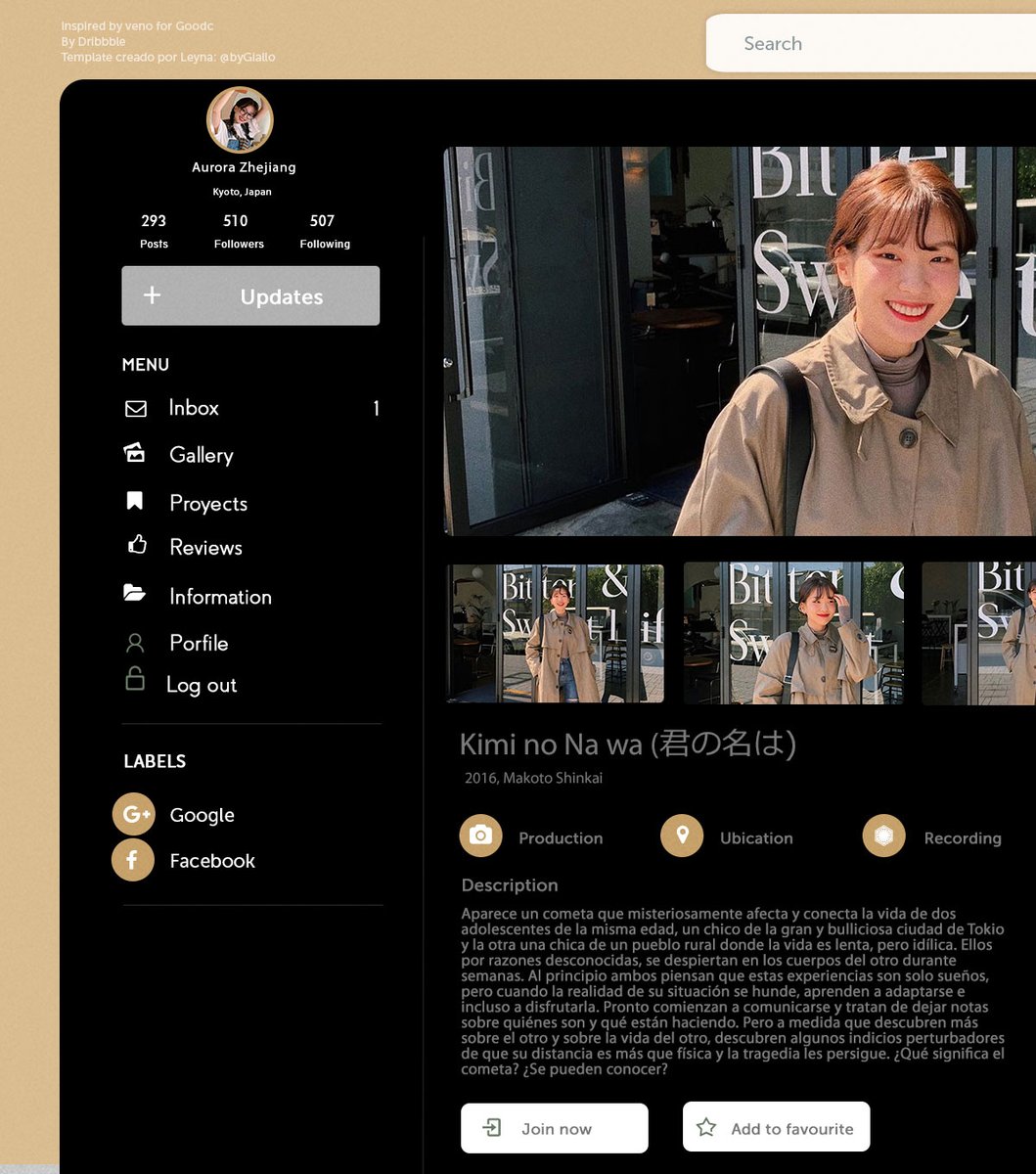Click the Kimi no Na wa title
This screenshot has height=1174, width=1036.
tap(628, 745)
